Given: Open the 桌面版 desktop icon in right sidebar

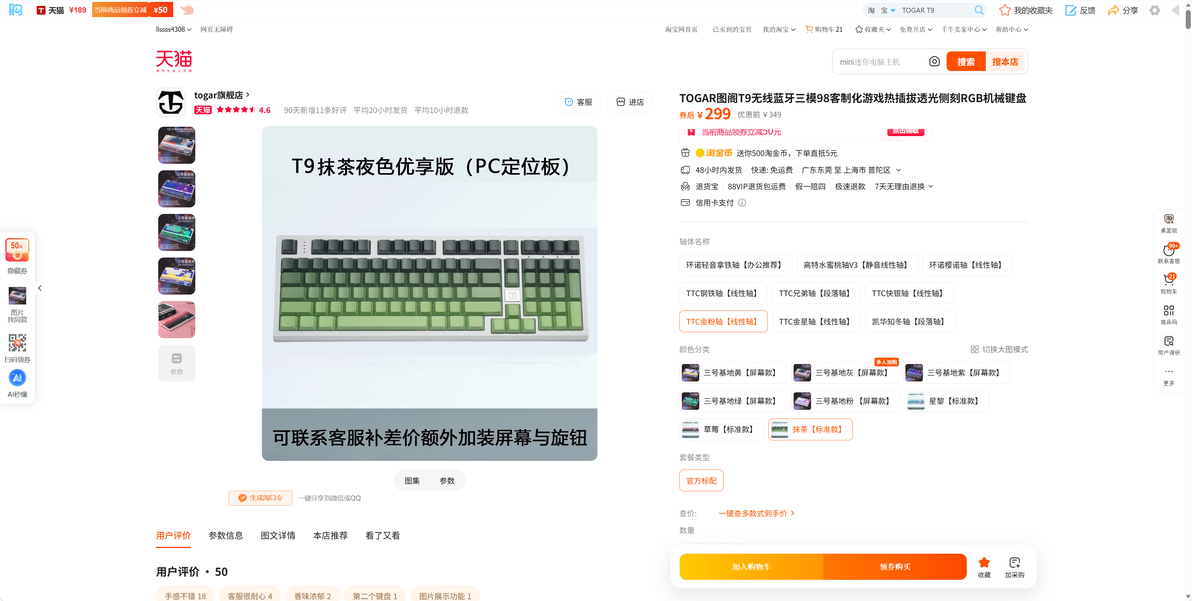Looking at the screenshot, I should pyautogui.click(x=1168, y=222).
